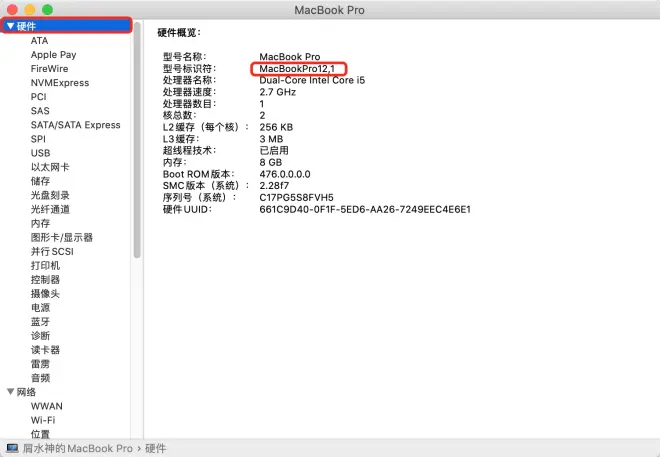Click the L2 cache value 256 KB
The height and width of the screenshot is (457, 660).
pyautogui.click(x=276, y=127)
